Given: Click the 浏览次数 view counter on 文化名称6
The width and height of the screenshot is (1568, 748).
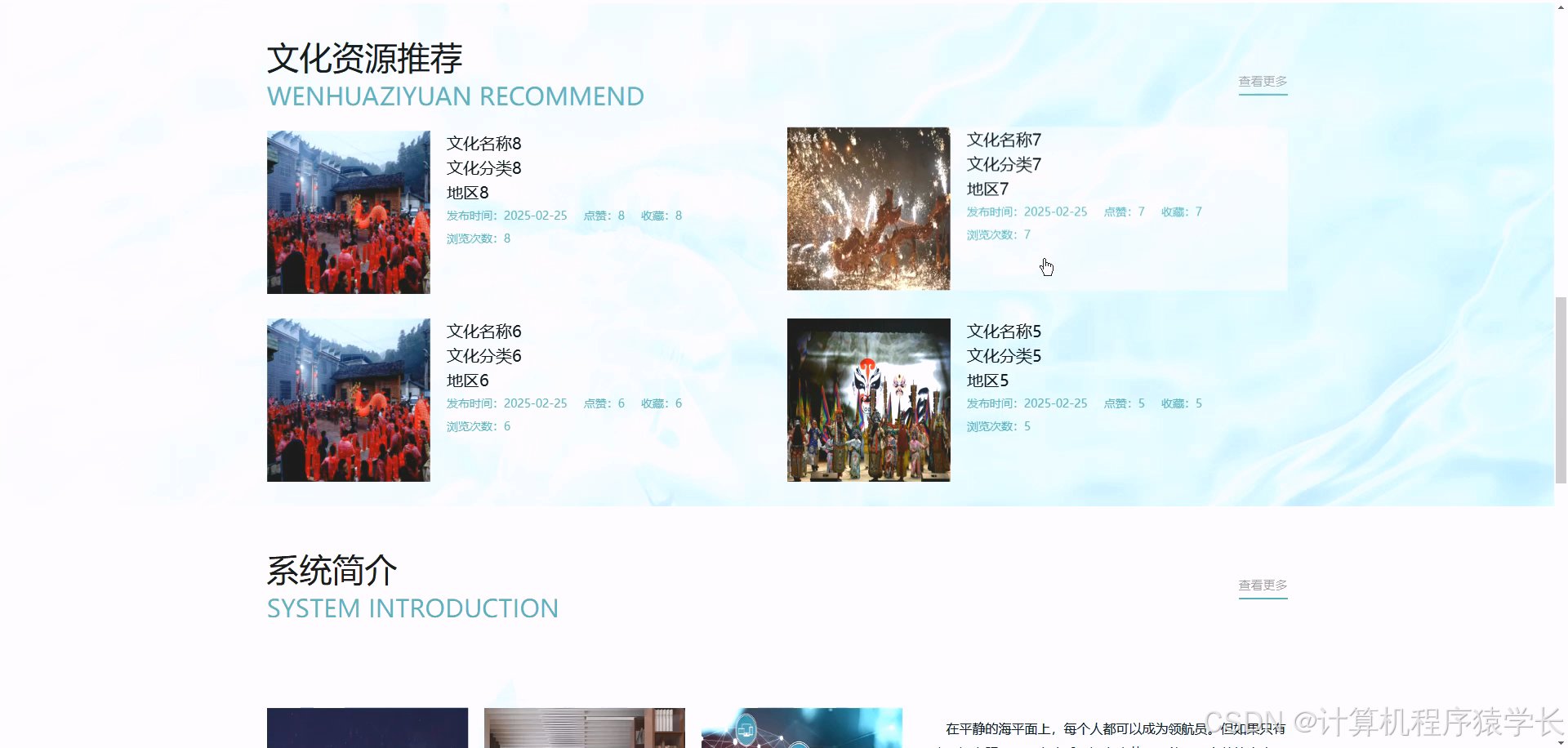Looking at the screenshot, I should point(478,425).
